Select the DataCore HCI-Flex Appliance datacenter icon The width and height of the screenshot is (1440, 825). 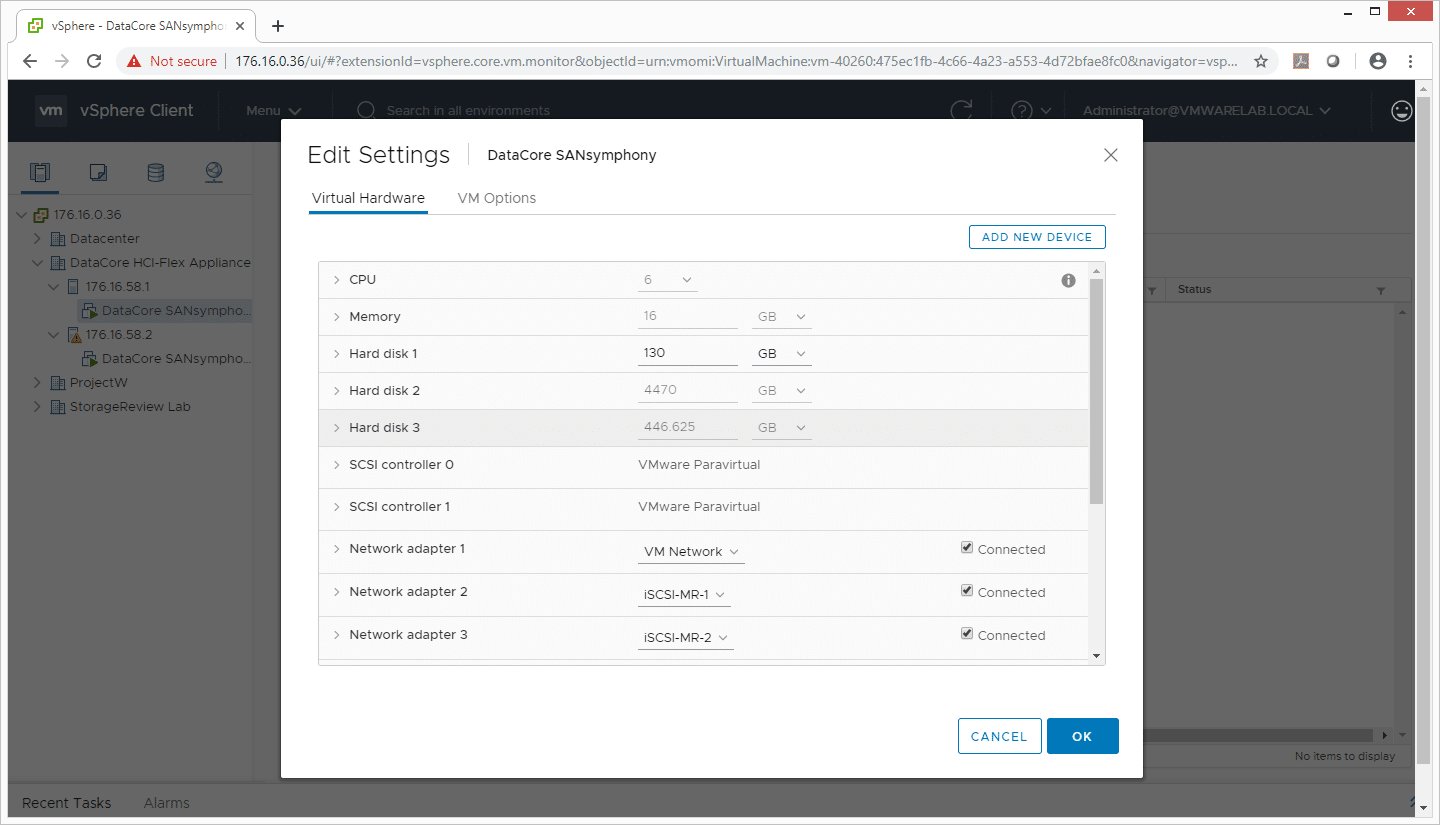59,263
